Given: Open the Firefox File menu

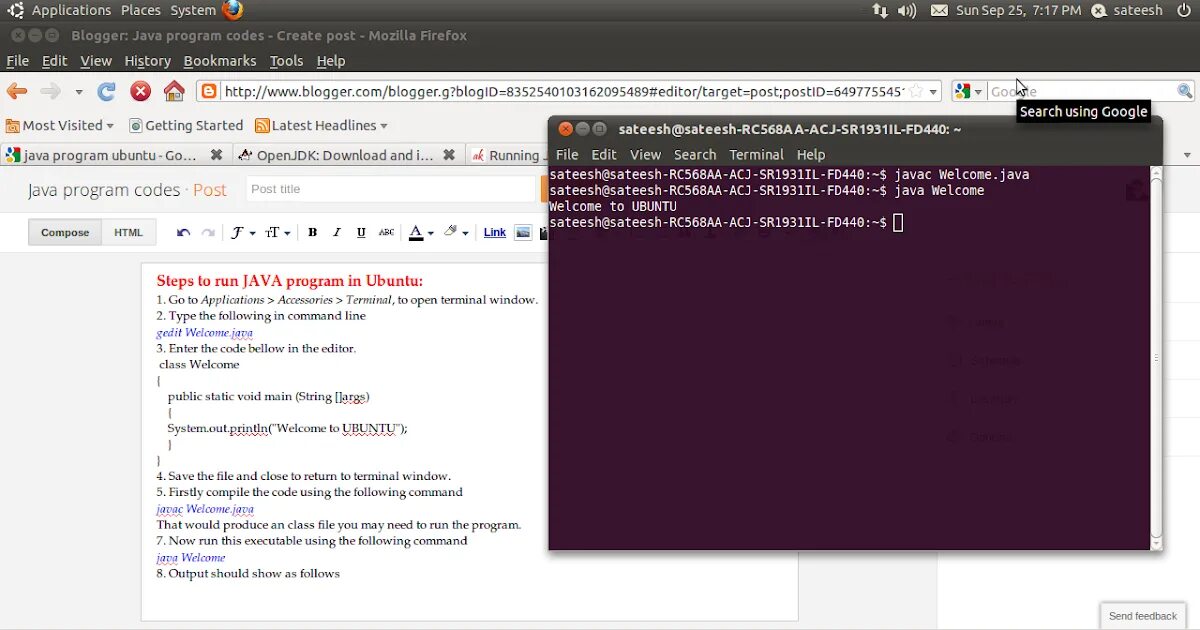Looking at the screenshot, I should [18, 61].
